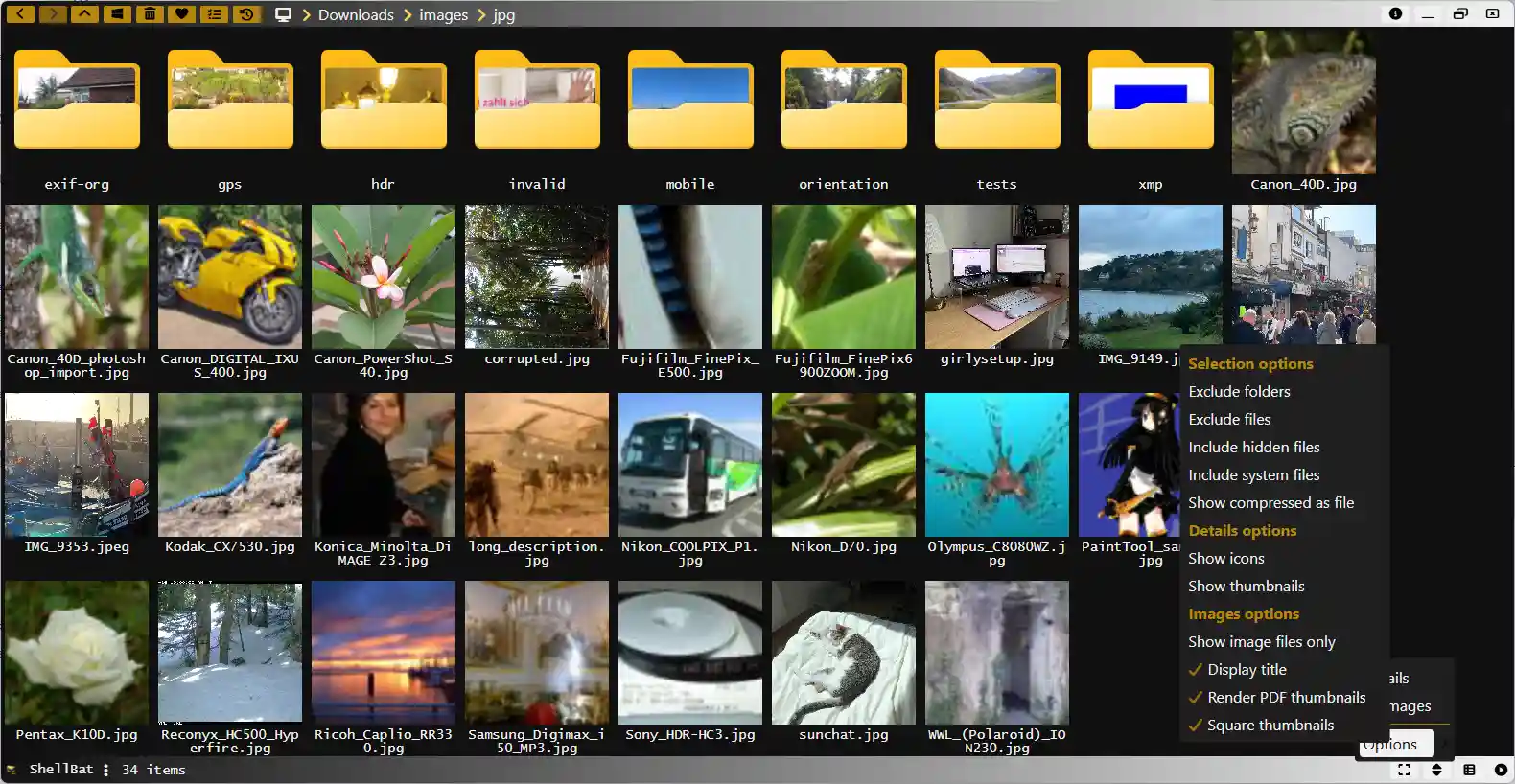The width and height of the screenshot is (1515, 784).
Task: Go to Downloads in the breadcrumb
Action: click(x=356, y=14)
